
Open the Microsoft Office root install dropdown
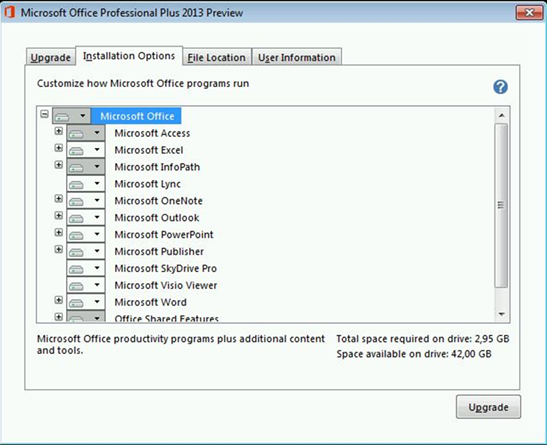[x=83, y=115]
